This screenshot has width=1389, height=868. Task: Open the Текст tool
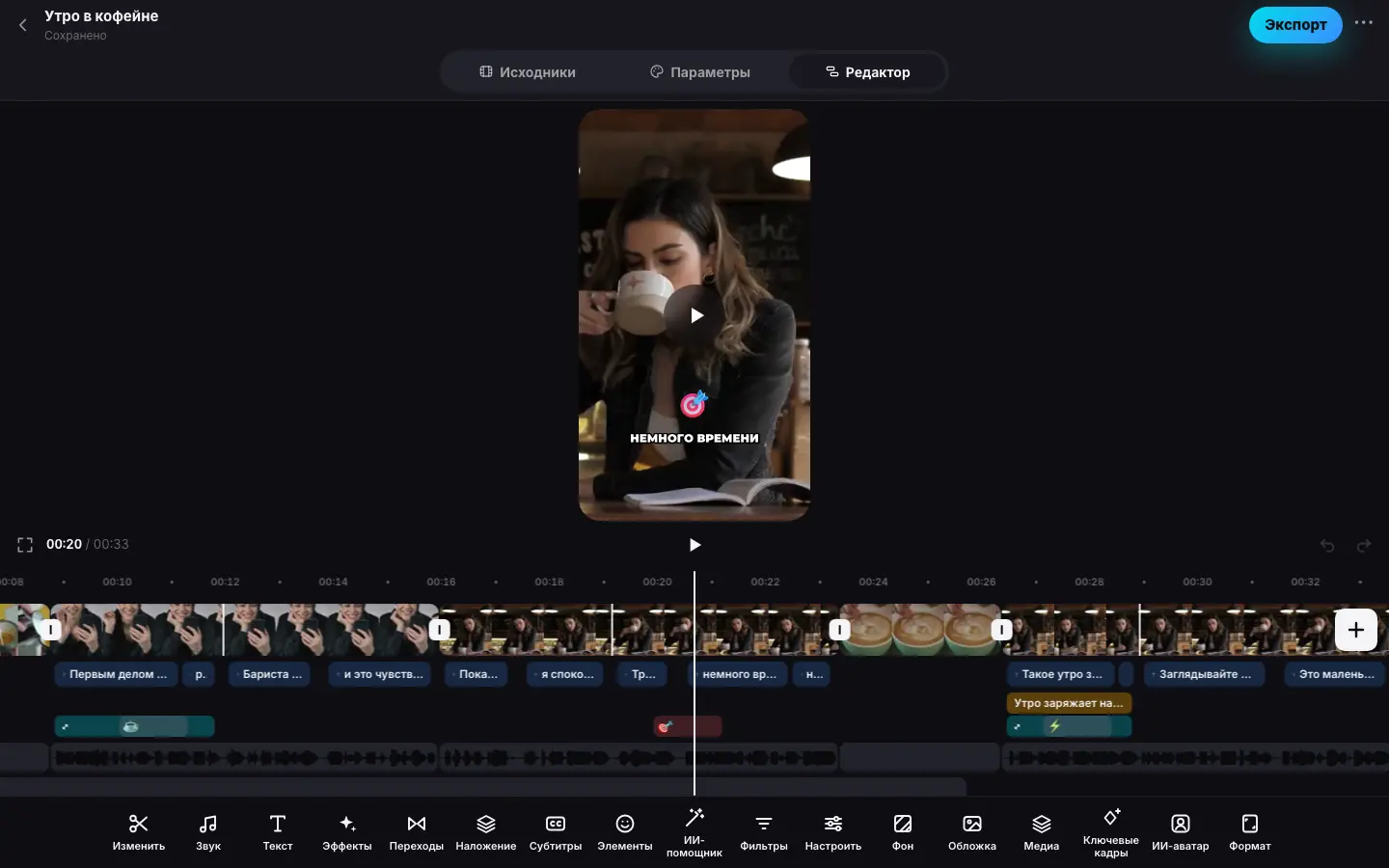click(278, 832)
